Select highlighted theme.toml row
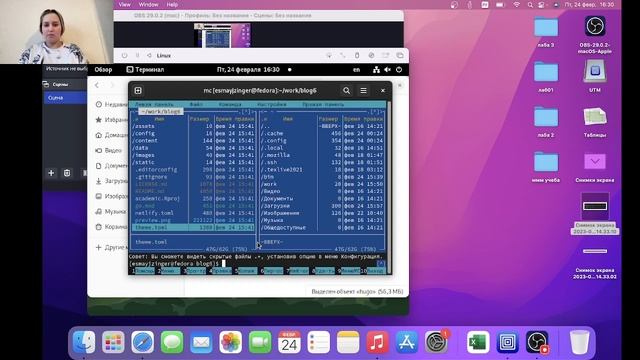The height and width of the screenshot is (360, 640). tap(193, 227)
